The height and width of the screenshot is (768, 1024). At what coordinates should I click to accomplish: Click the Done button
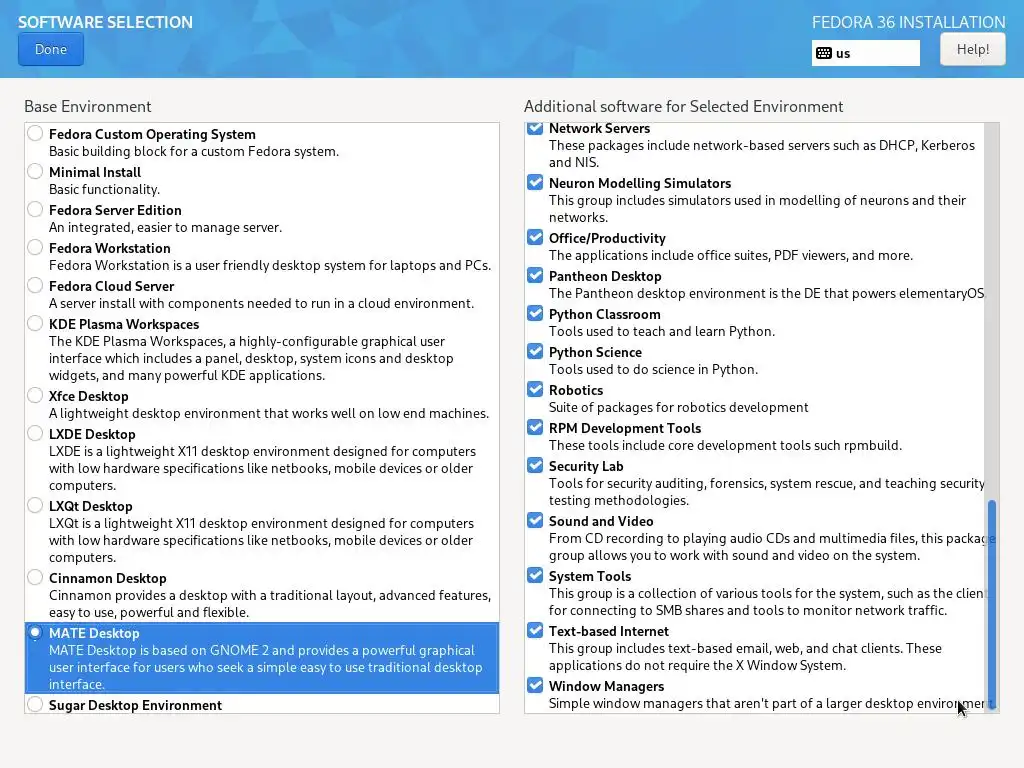pyautogui.click(x=51, y=50)
